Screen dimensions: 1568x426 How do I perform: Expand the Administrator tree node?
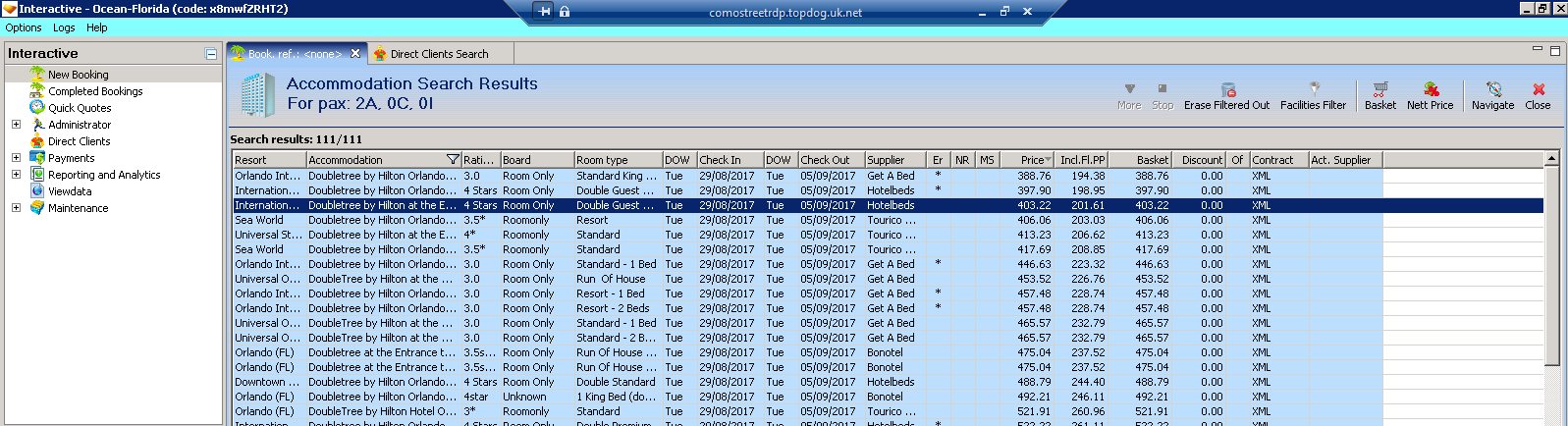tap(16, 124)
